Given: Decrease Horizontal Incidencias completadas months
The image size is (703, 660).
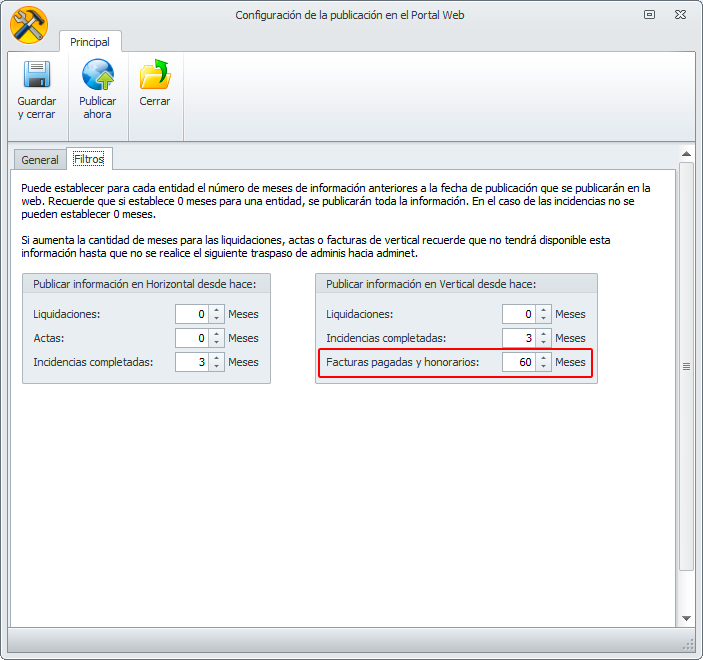Looking at the screenshot, I should click(217, 367).
